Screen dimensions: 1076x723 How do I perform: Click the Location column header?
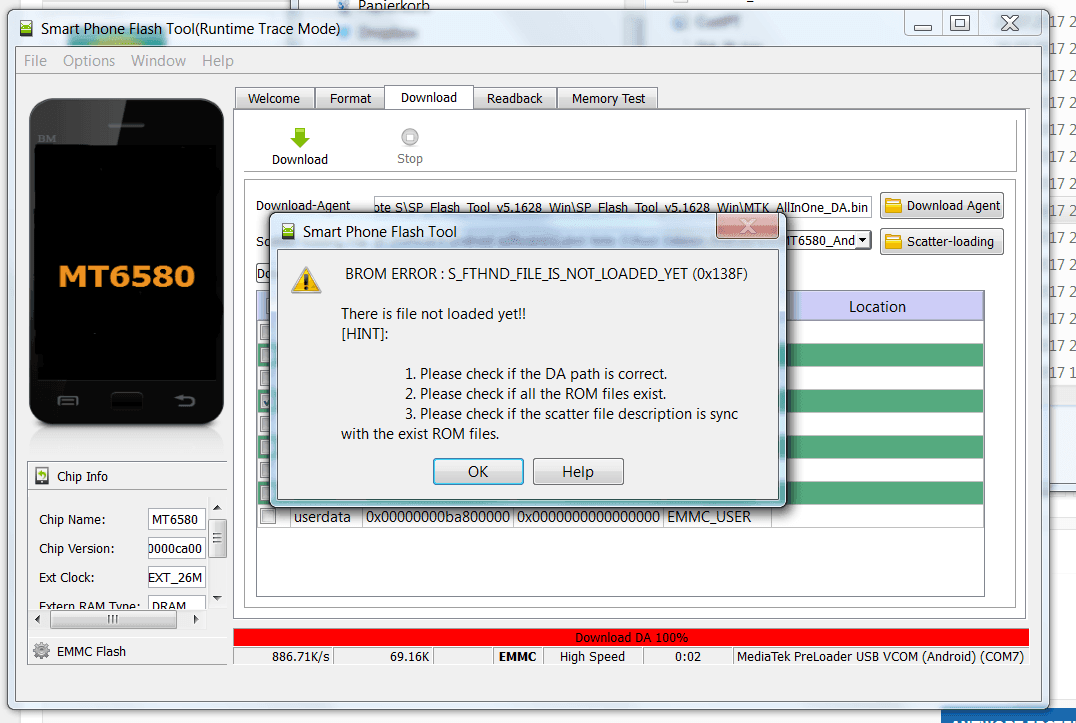(x=877, y=307)
